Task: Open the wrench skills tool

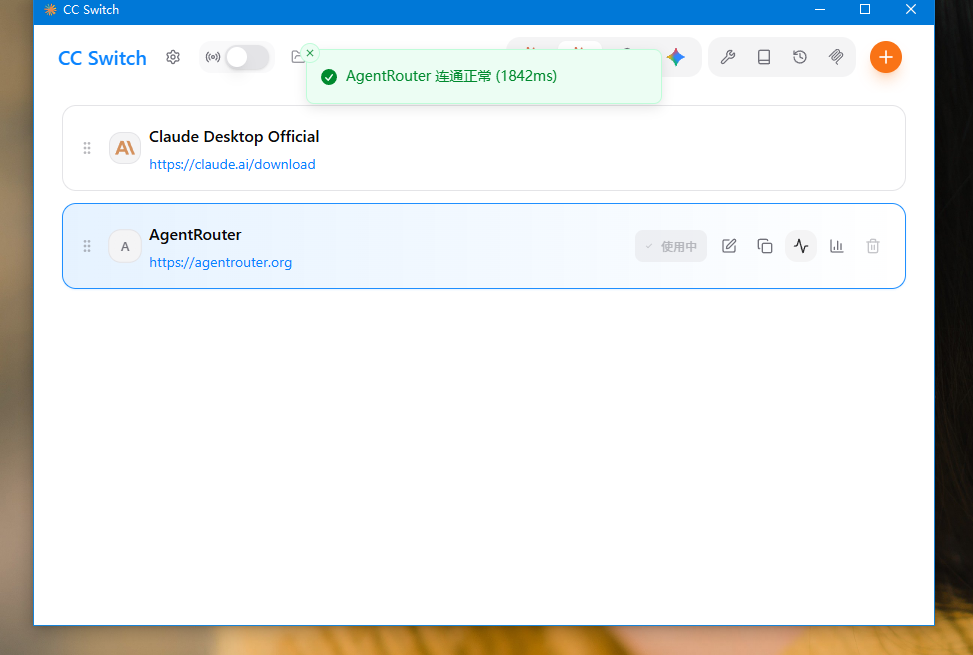Action: 728,57
